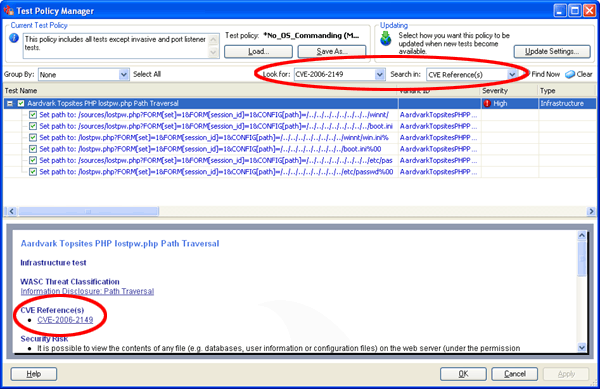This screenshot has width=600, height=389.
Task: Click the horizontal scrollbar left arrow
Action: 11,211
